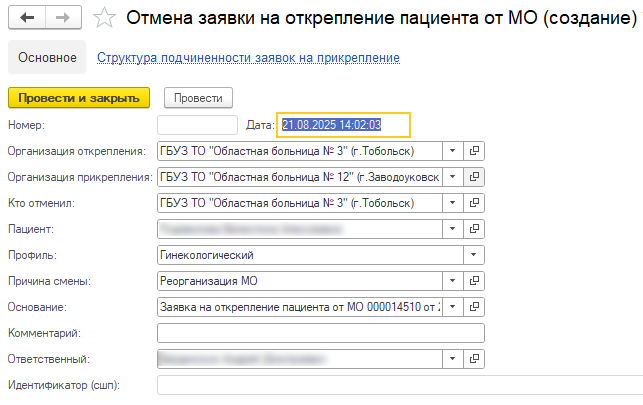
Task: Open the Организация открепления record via open icon
Action: pyautogui.click(x=475, y=151)
